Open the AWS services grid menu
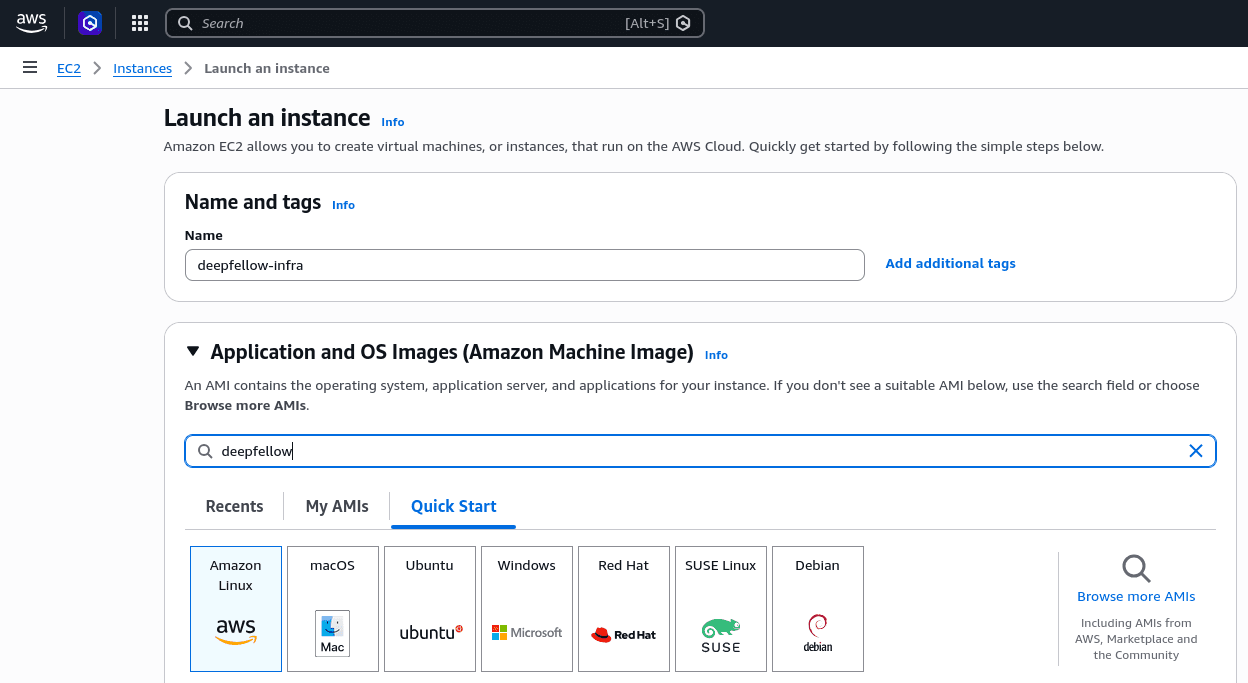This screenshot has width=1248, height=683. [x=140, y=22]
